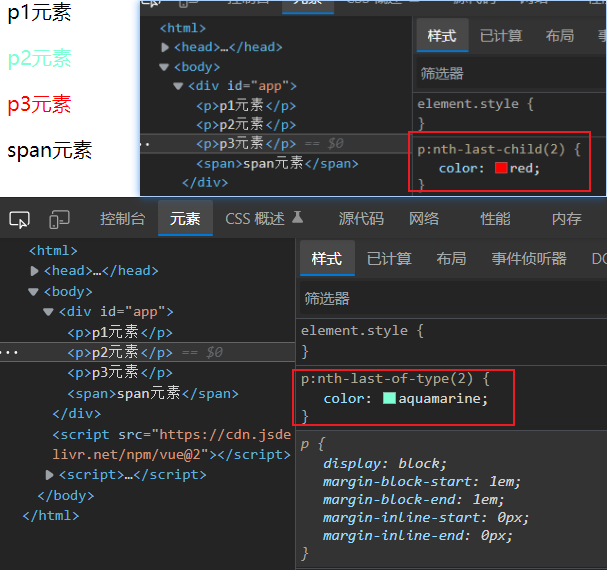
Task: Click the ellipsis beside the selected p2元素 row
Action: [9, 352]
